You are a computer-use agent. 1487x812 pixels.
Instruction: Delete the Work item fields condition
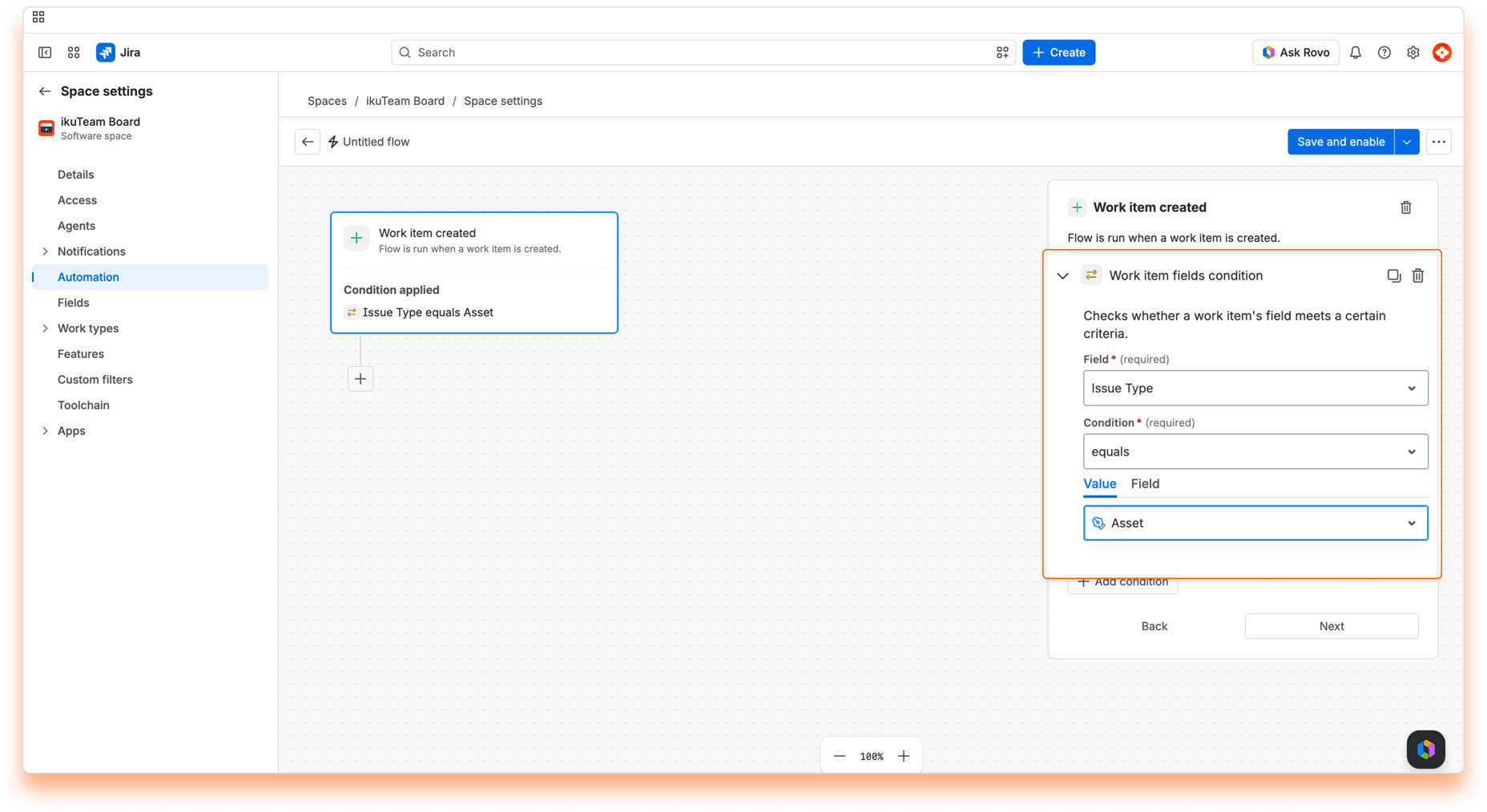coord(1418,275)
